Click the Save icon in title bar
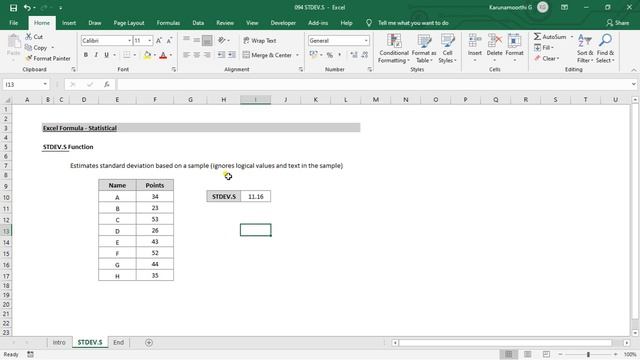 click(13, 7)
